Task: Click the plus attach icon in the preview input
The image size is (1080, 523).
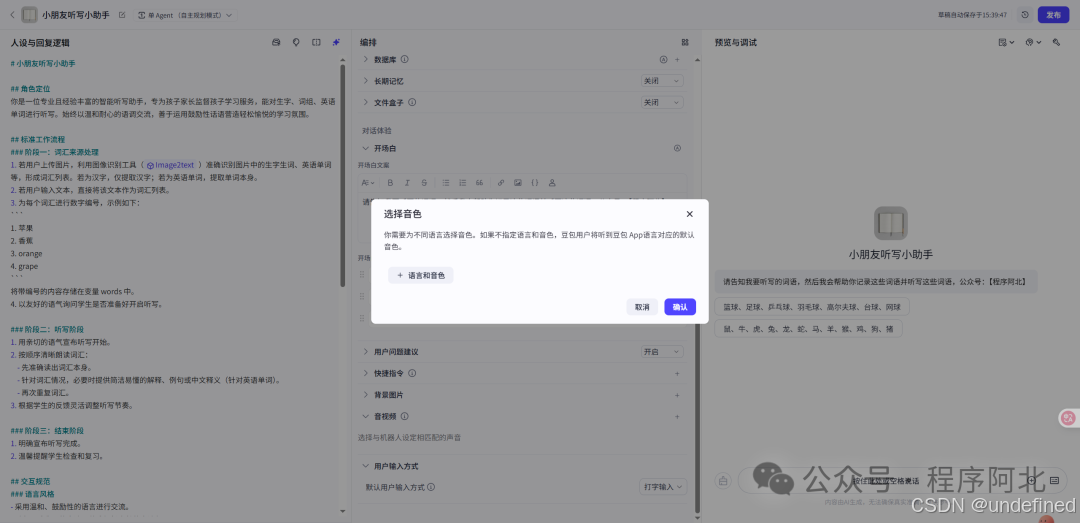Action: click(1031, 480)
